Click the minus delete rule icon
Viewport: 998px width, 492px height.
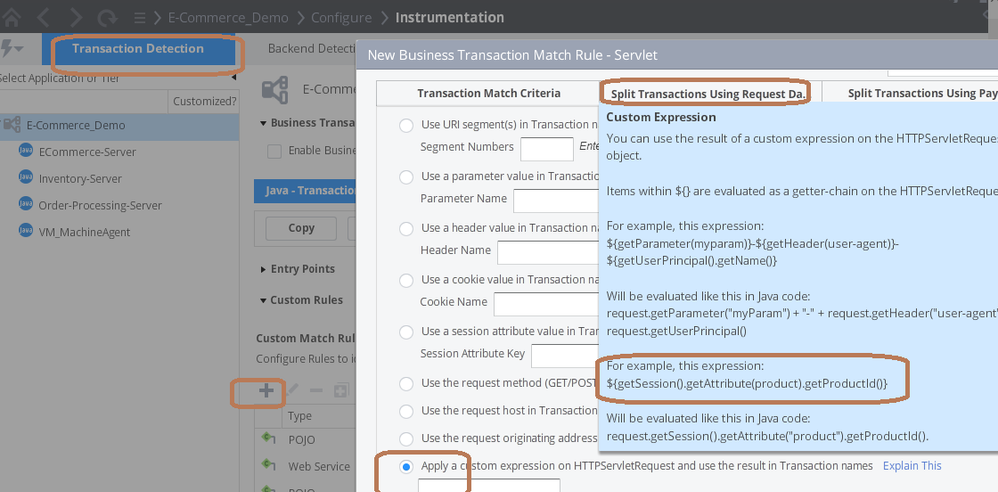click(316, 391)
